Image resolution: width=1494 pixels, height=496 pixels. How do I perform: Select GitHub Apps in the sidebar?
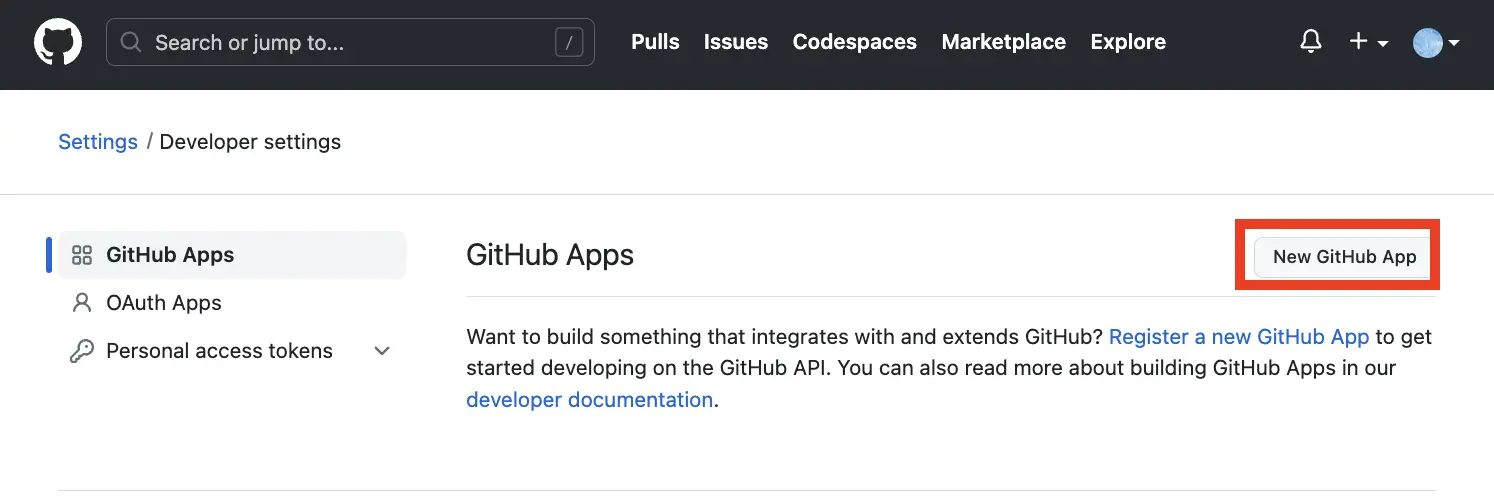[232, 255]
